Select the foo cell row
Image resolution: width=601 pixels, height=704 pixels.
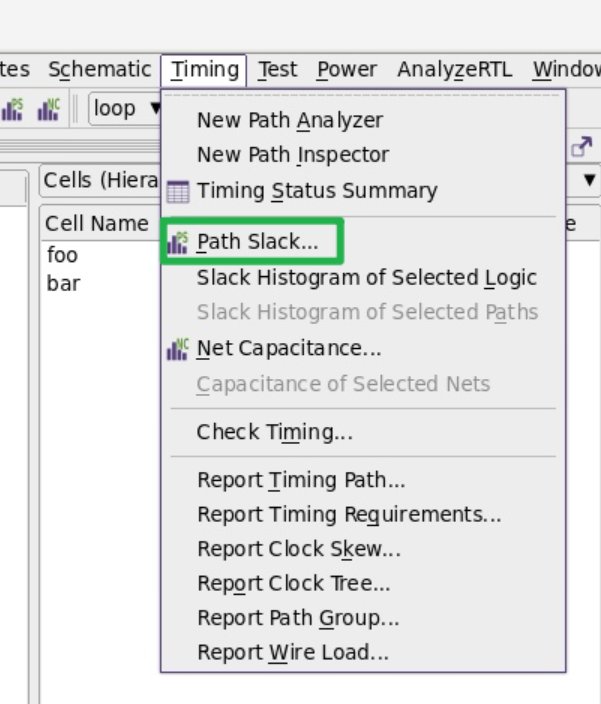click(x=101, y=255)
